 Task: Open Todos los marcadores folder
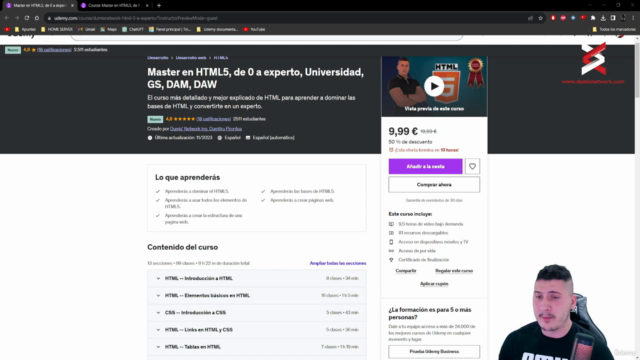click(x=613, y=29)
